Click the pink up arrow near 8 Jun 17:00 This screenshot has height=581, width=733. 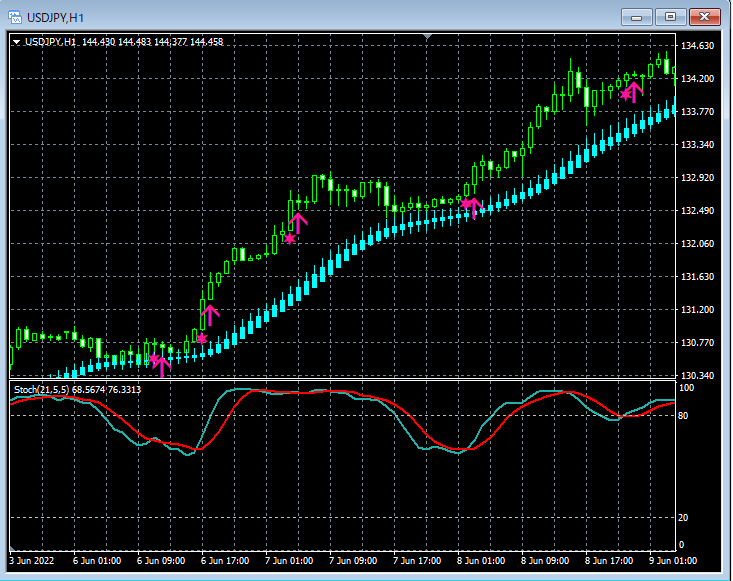click(634, 91)
